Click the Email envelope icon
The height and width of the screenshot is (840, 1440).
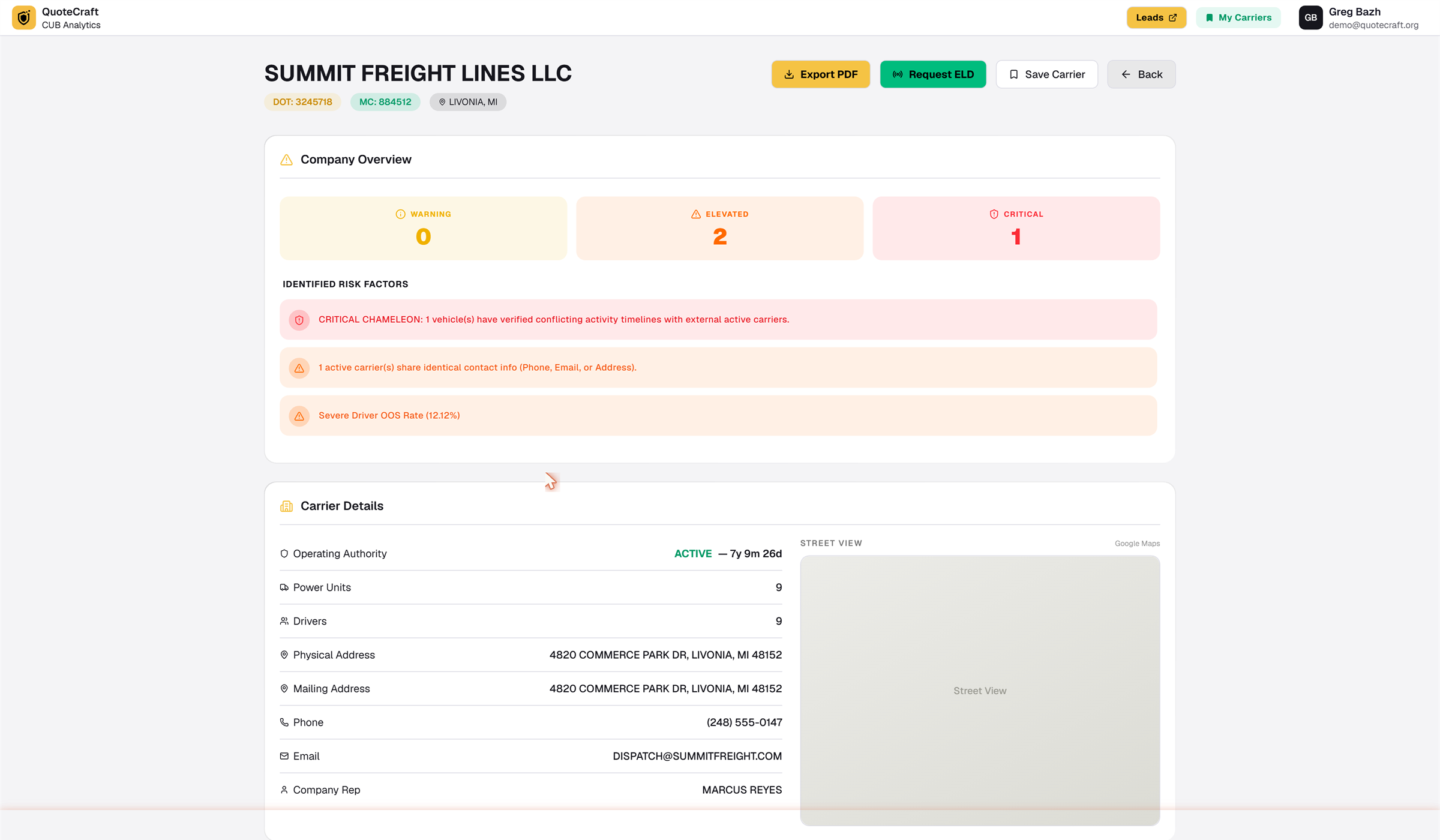[284, 756]
